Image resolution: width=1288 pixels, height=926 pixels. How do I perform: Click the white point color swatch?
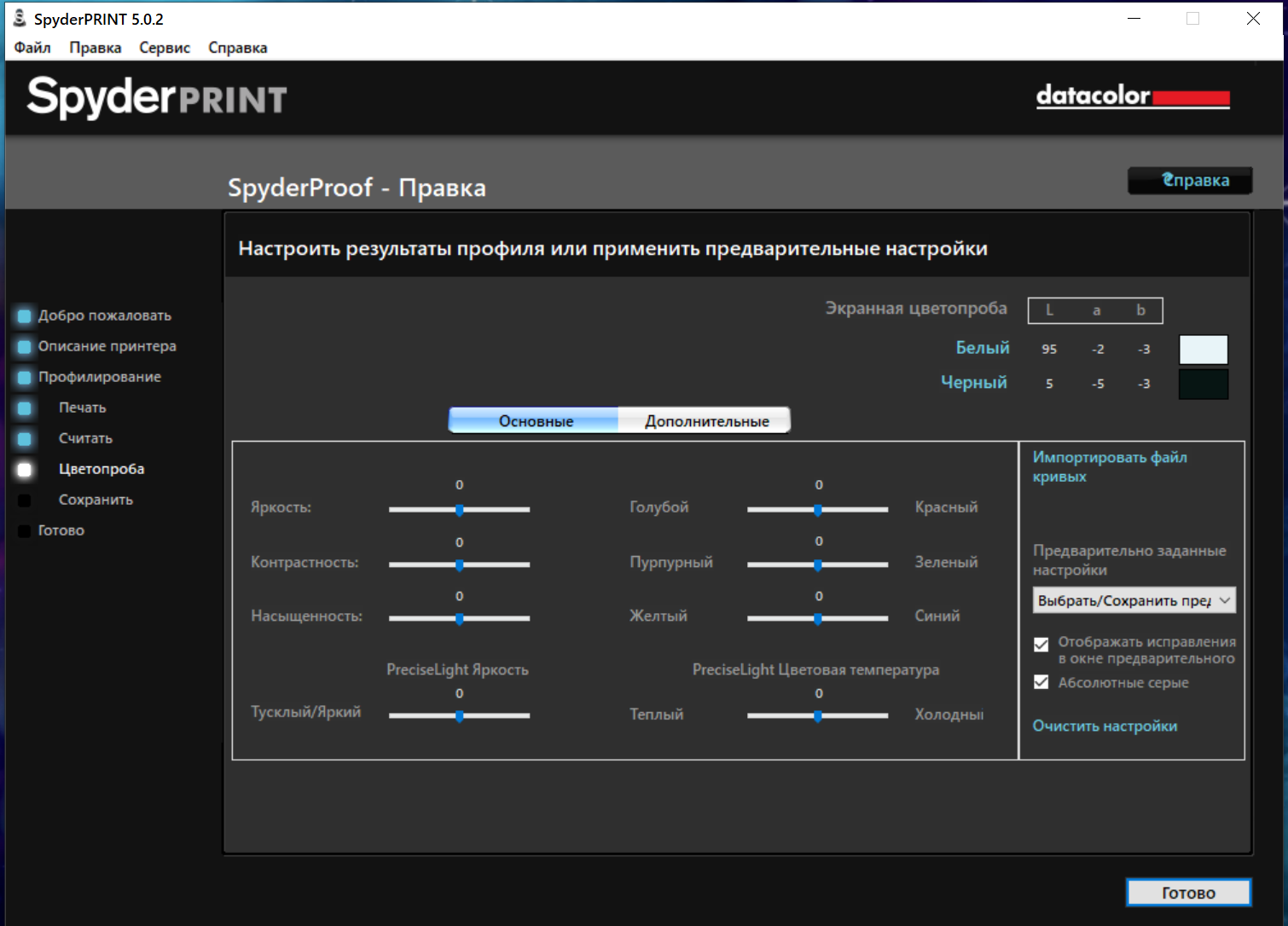pos(1204,350)
